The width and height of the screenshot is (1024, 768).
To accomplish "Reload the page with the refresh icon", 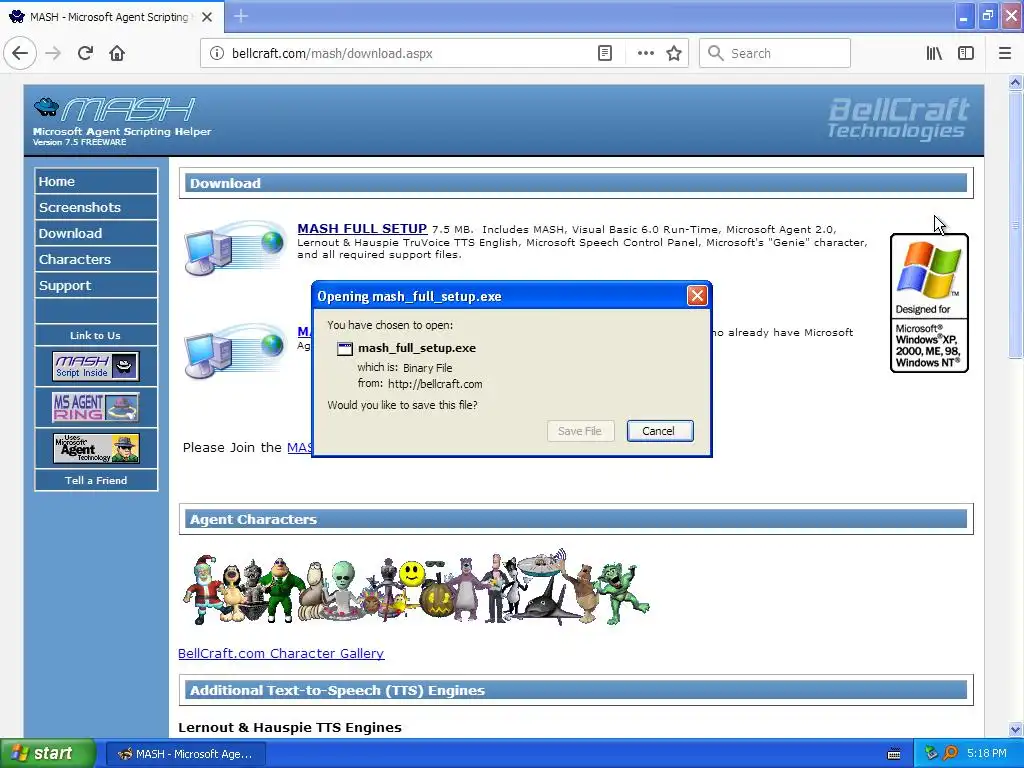I will coord(85,53).
